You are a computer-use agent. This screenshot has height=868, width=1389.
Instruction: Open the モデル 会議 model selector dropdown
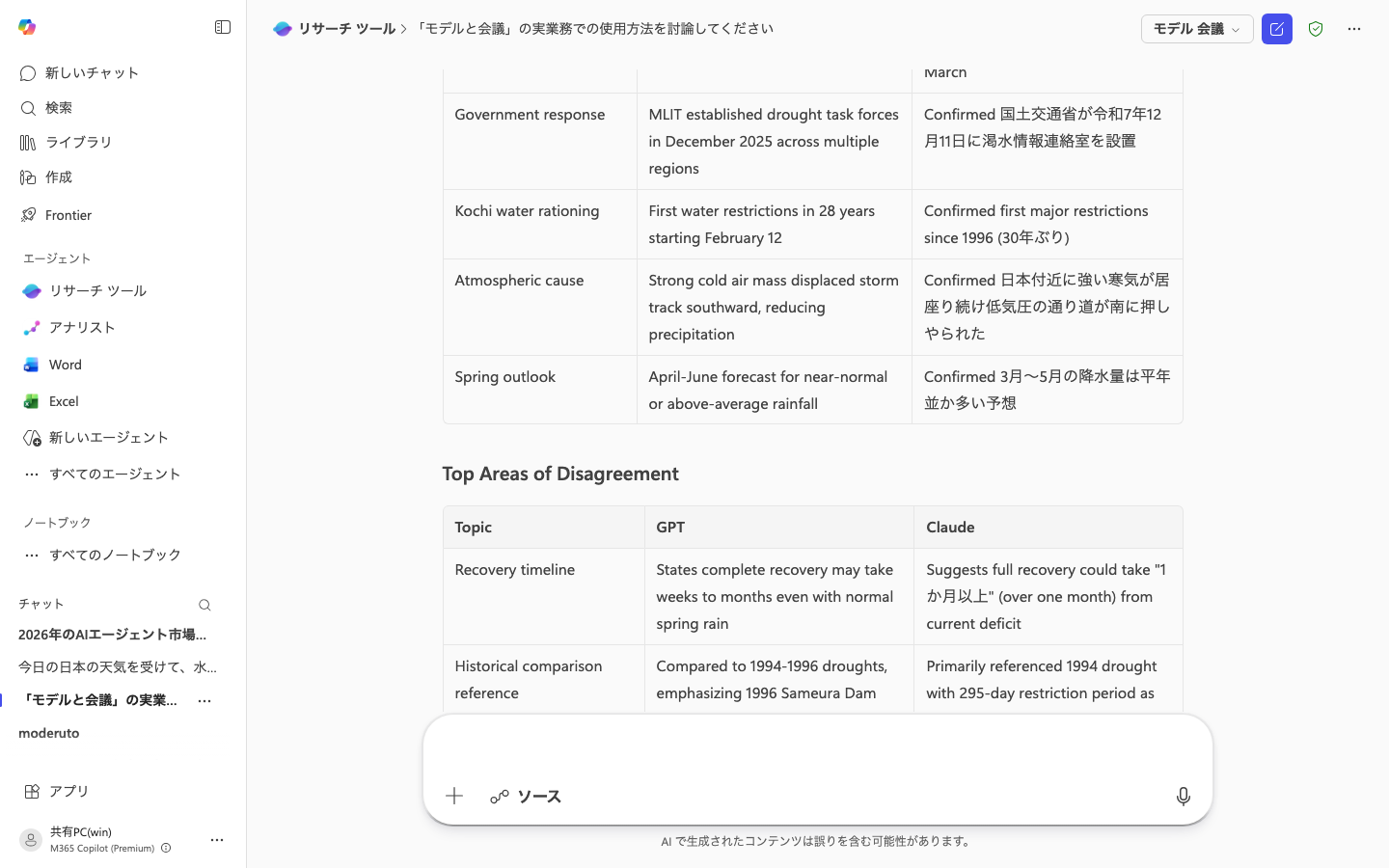pyautogui.click(x=1197, y=29)
